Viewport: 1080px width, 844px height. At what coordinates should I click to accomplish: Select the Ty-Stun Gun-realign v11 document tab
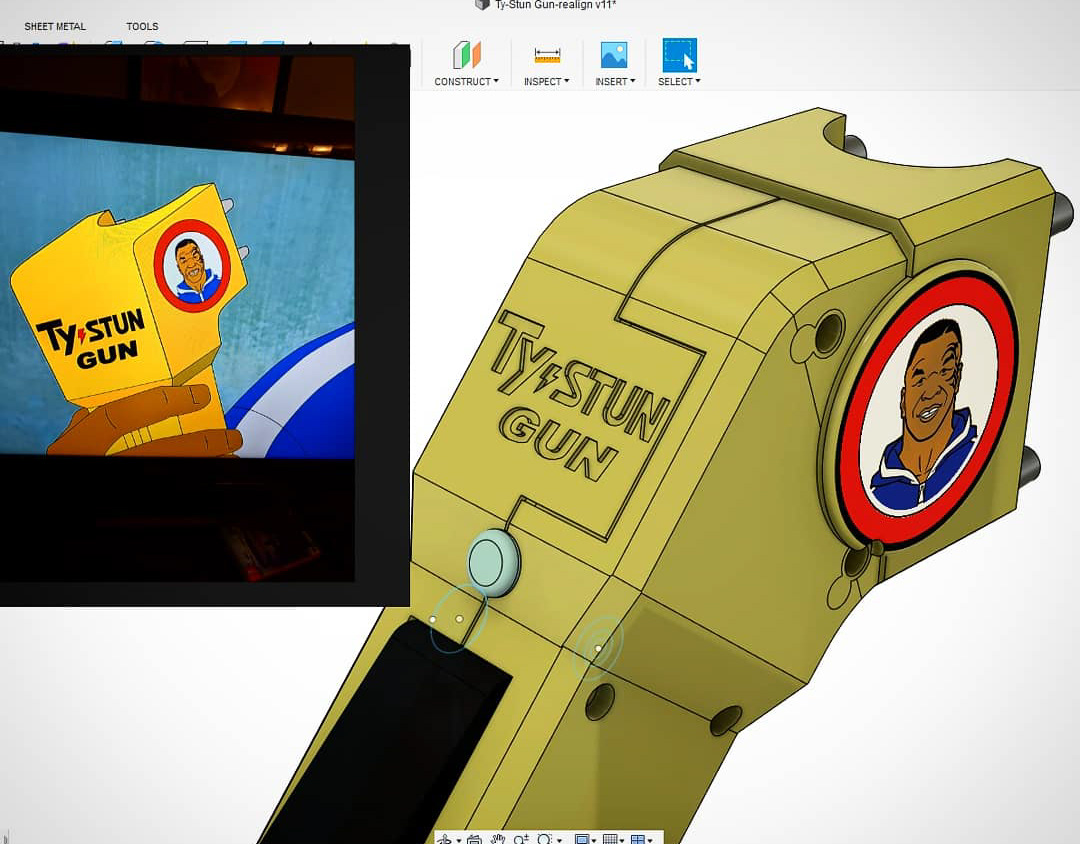coord(546,5)
